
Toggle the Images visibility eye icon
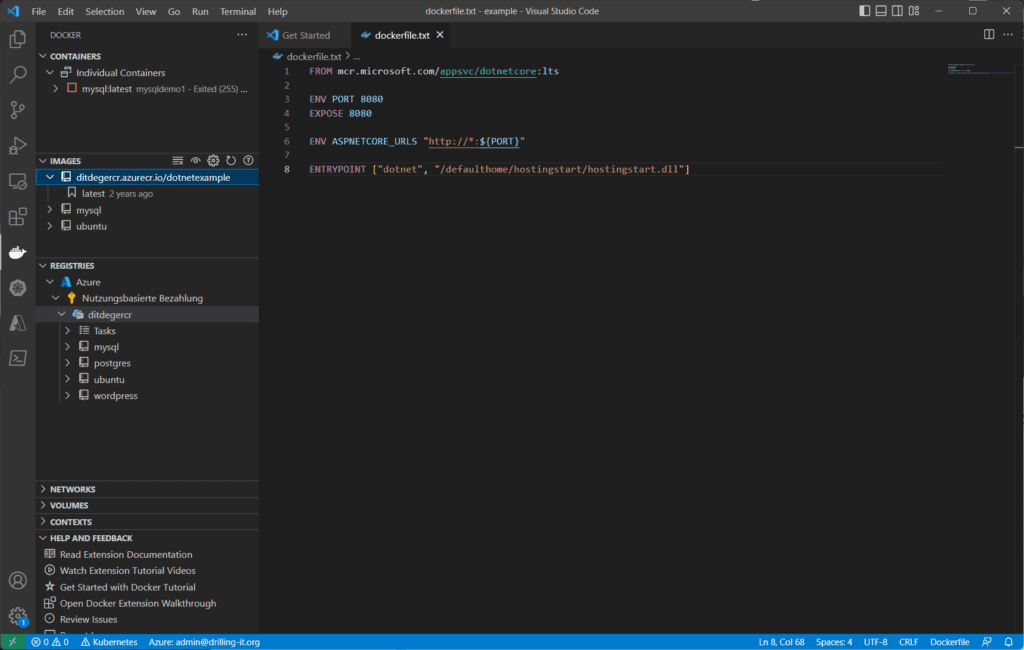coord(195,161)
